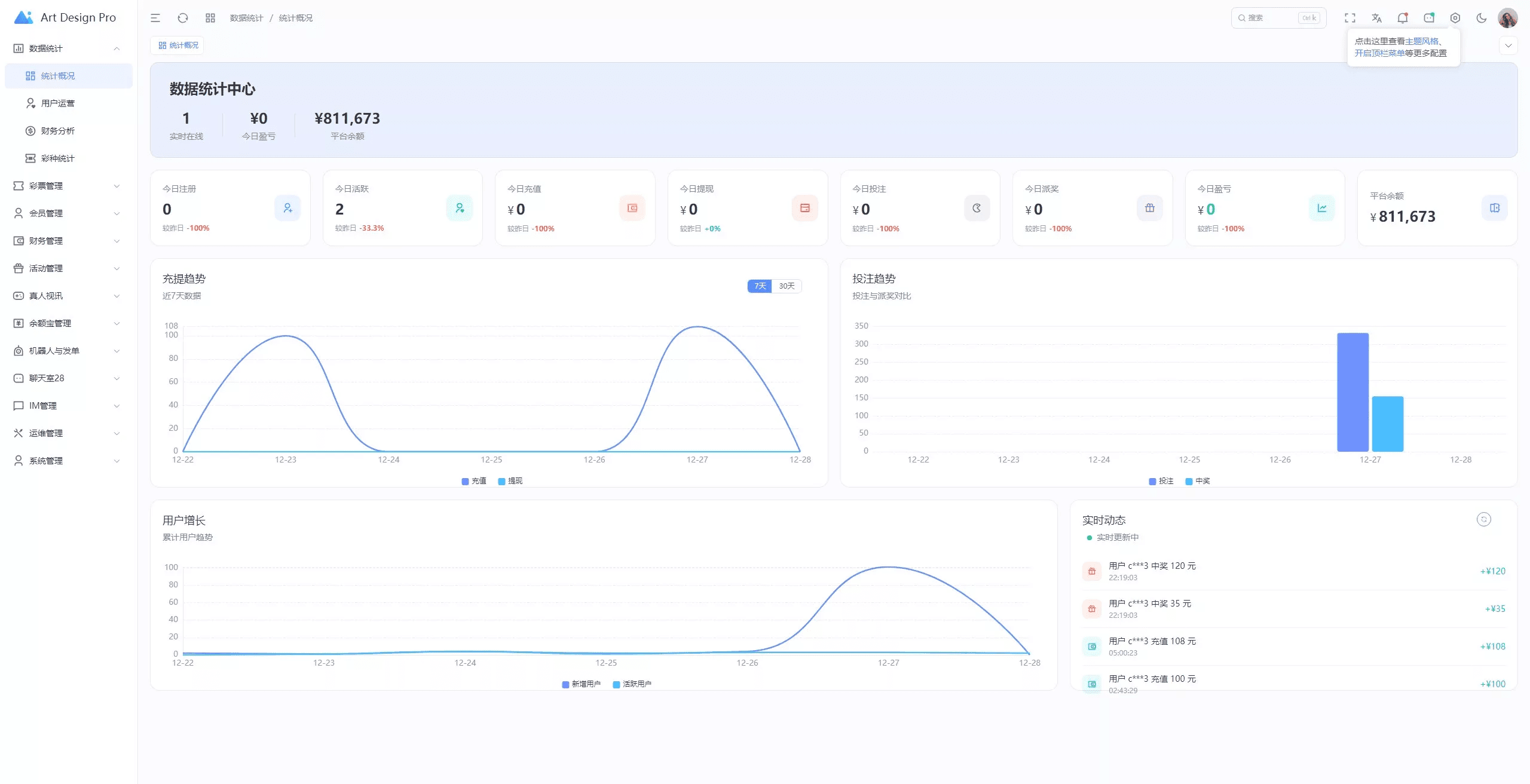
Task: Open the language translation switcher
Action: [1376, 18]
